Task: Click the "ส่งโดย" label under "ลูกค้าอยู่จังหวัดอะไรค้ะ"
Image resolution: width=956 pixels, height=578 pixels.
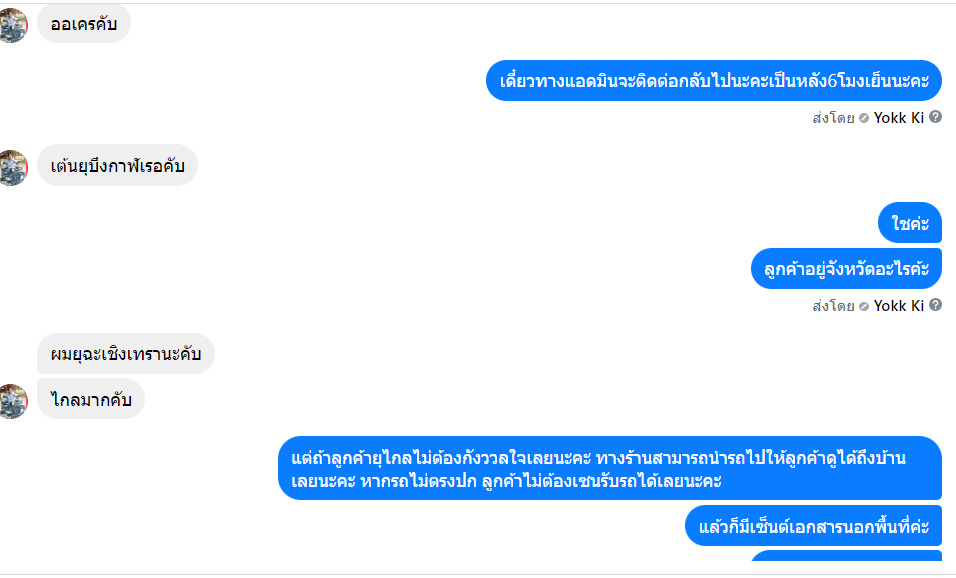Action: [833, 305]
